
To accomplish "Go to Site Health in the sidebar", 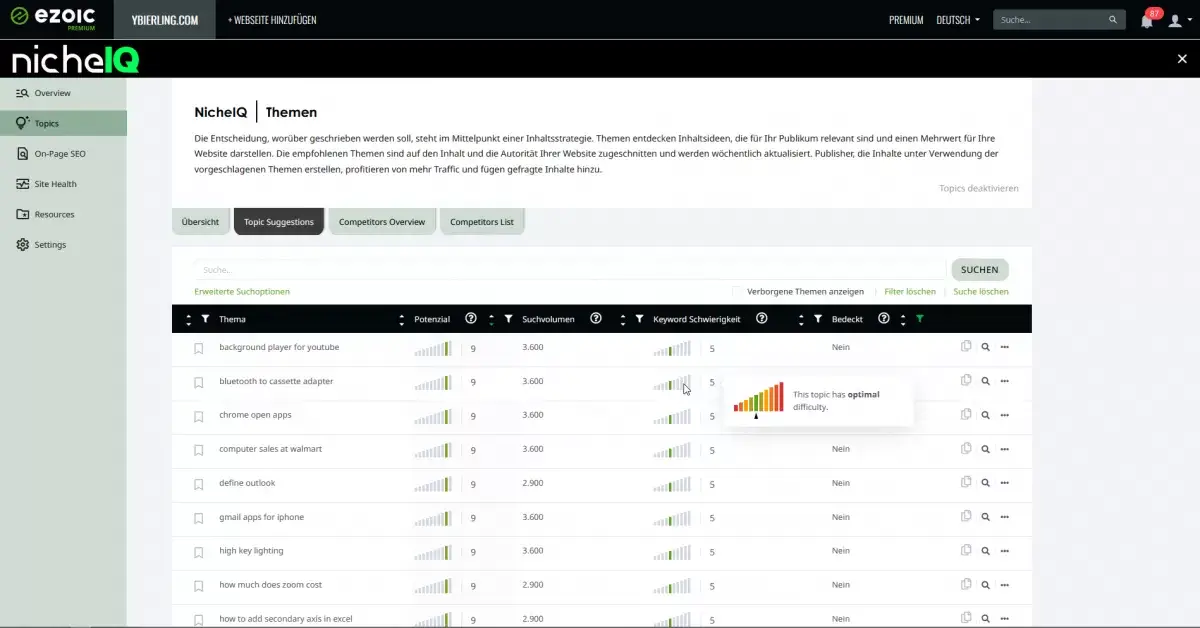I will 55,184.
